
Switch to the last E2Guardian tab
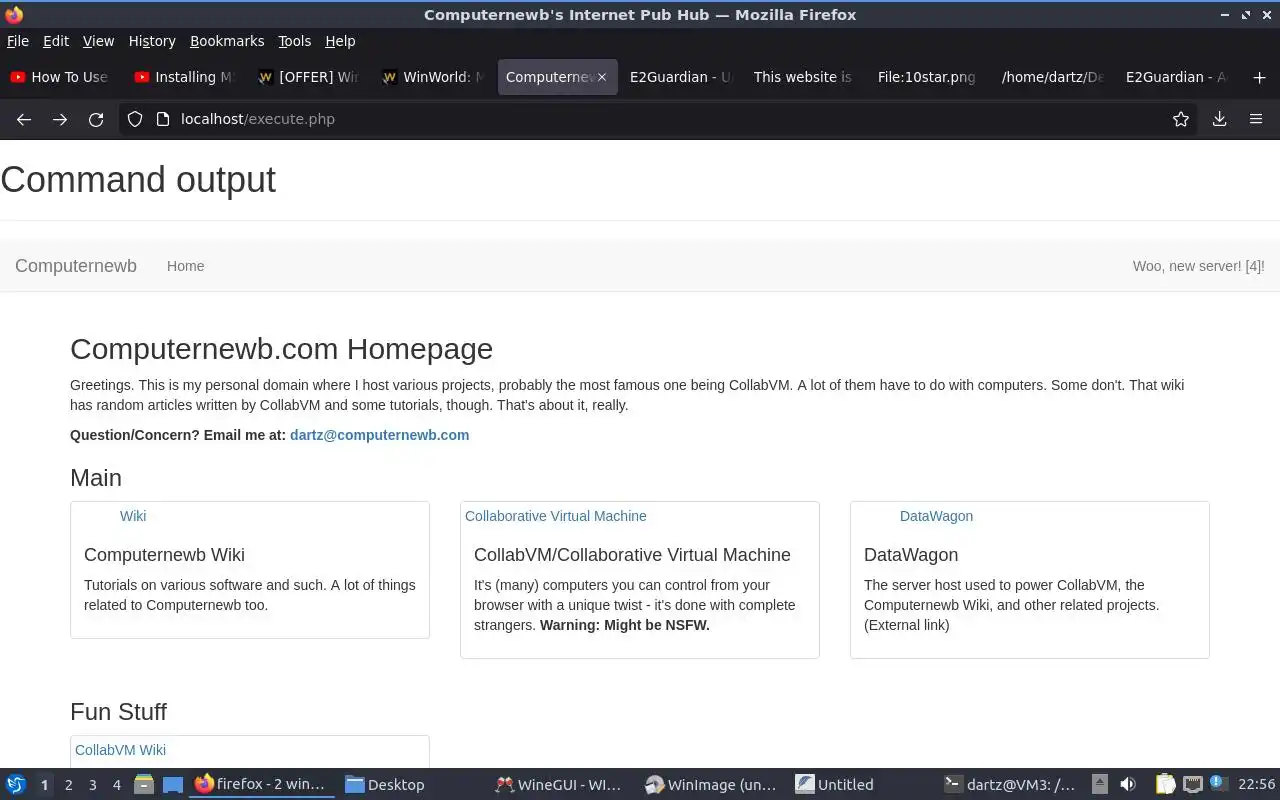(1176, 77)
